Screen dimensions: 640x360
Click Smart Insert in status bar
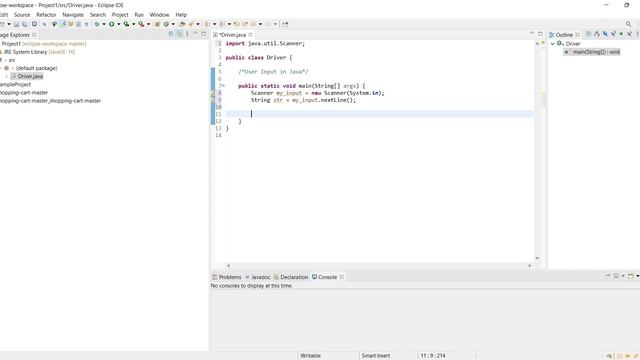(376, 356)
